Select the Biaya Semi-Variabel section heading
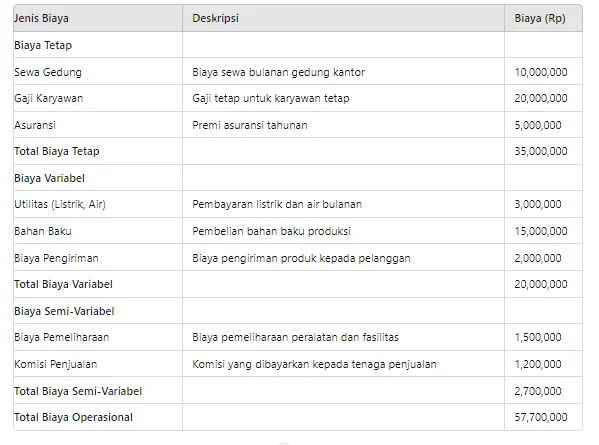 64,311
